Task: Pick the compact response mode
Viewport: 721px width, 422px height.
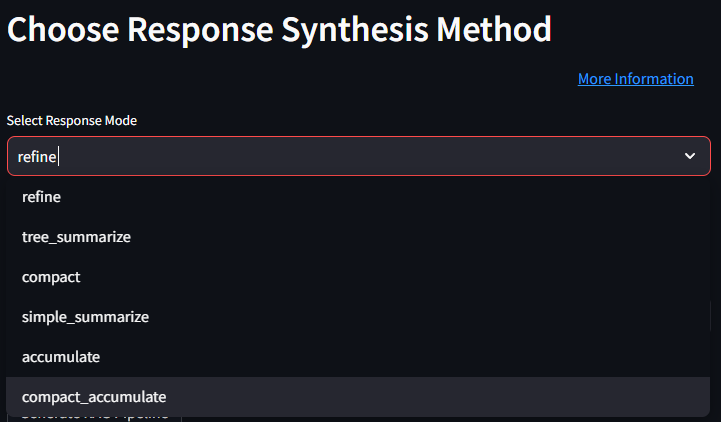Action: (x=51, y=277)
